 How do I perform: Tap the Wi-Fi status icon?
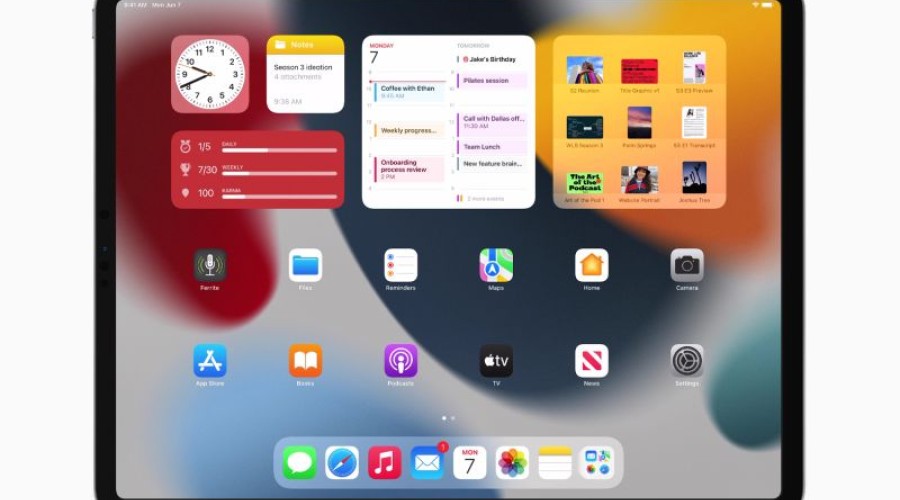coord(755,5)
